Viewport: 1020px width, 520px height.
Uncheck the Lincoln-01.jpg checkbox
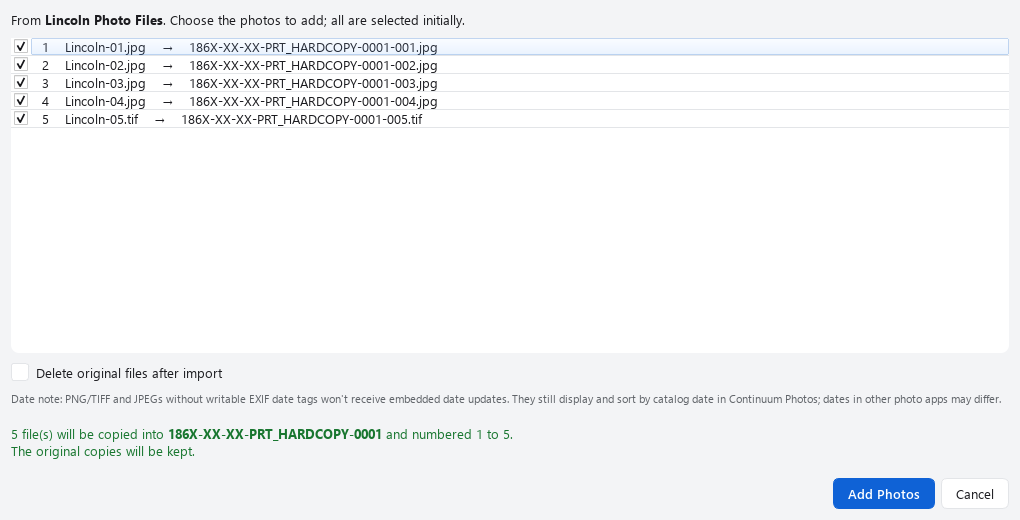click(21, 47)
